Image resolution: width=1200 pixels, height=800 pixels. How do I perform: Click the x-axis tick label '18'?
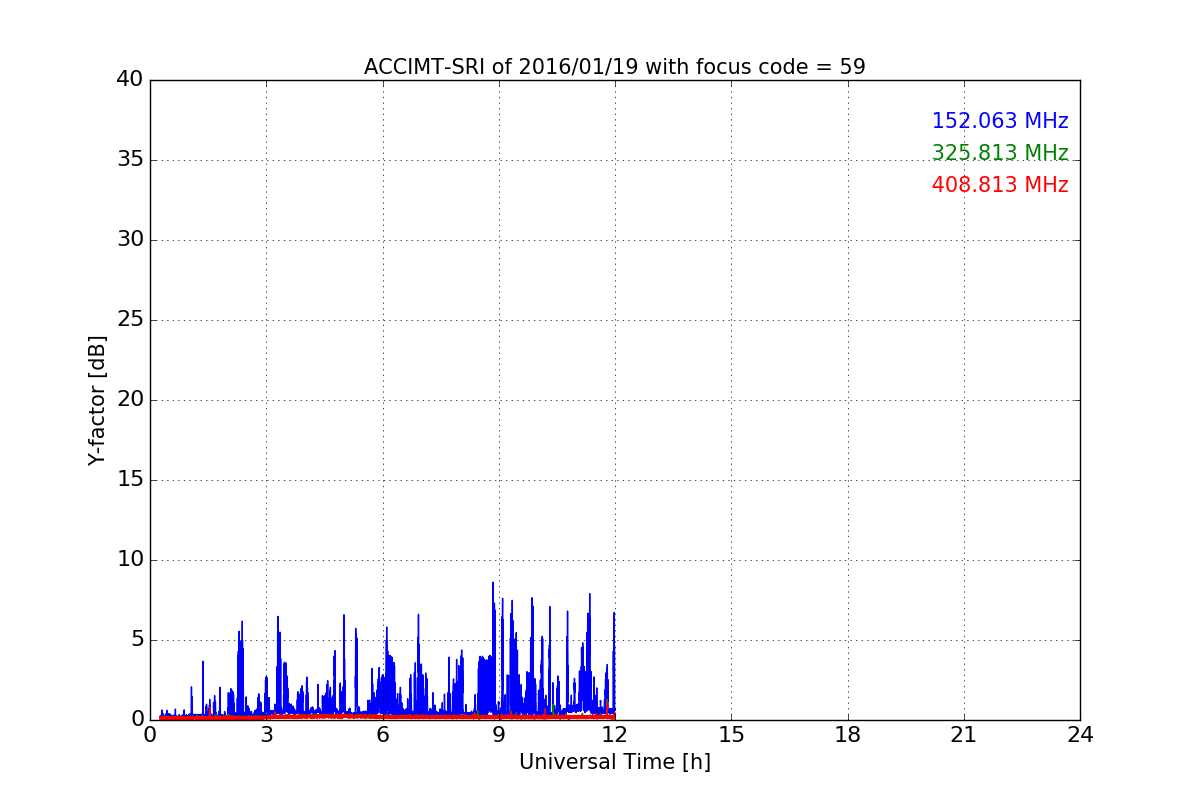tap(848, 735)
